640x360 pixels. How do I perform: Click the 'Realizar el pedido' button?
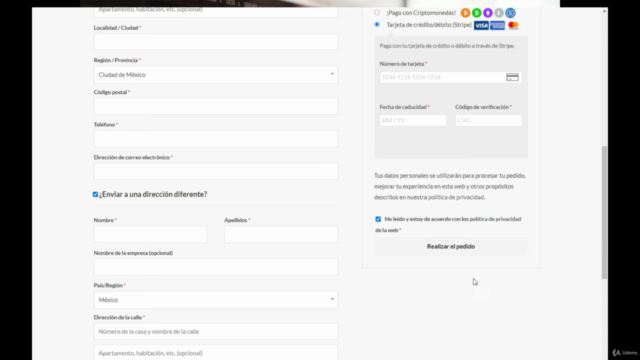click(451, 247)
